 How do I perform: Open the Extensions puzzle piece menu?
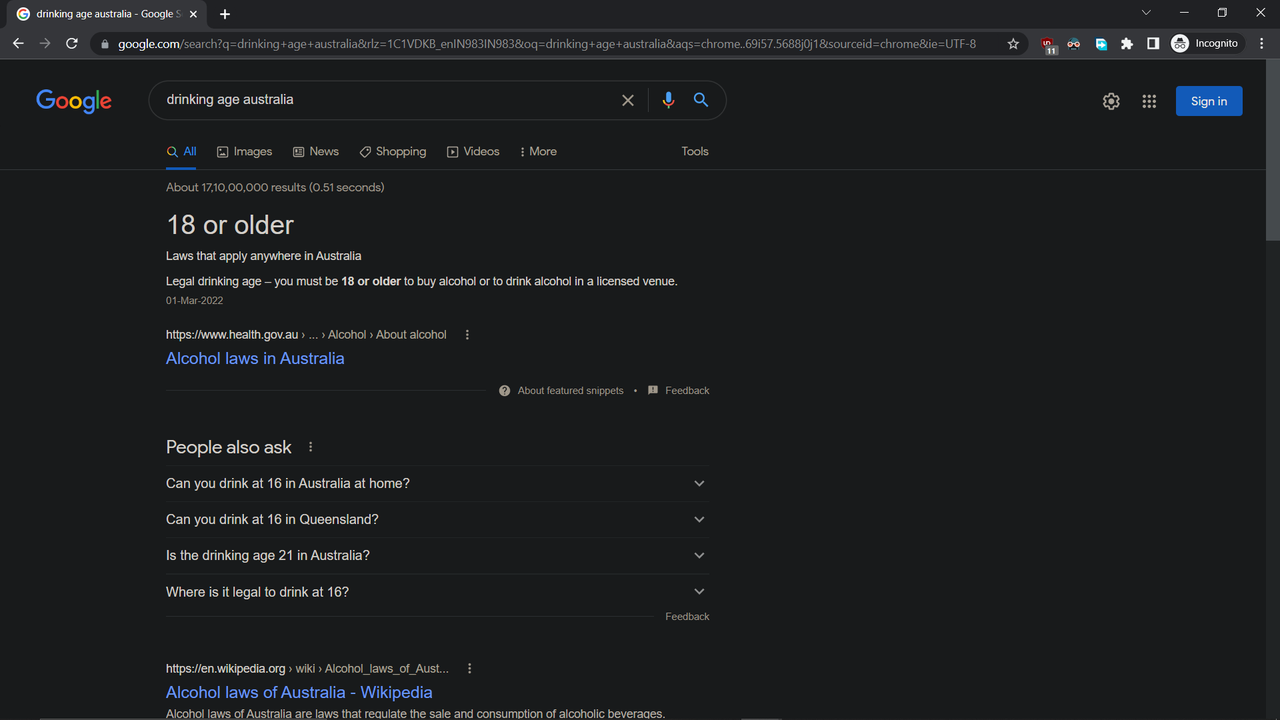tap(1127, 44)
